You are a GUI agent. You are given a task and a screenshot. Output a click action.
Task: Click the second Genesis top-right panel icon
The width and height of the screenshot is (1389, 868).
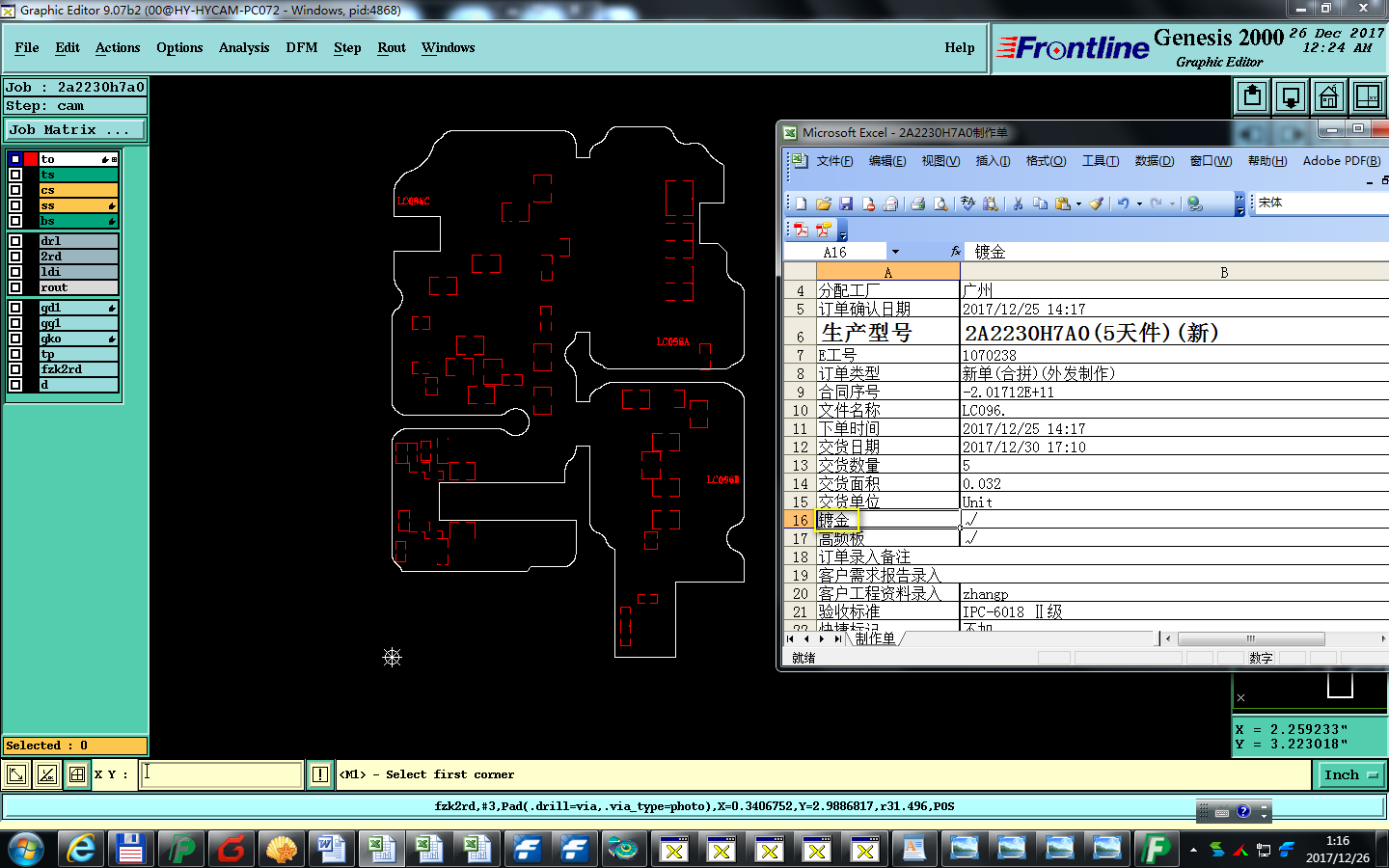[x=1291, y=96]
